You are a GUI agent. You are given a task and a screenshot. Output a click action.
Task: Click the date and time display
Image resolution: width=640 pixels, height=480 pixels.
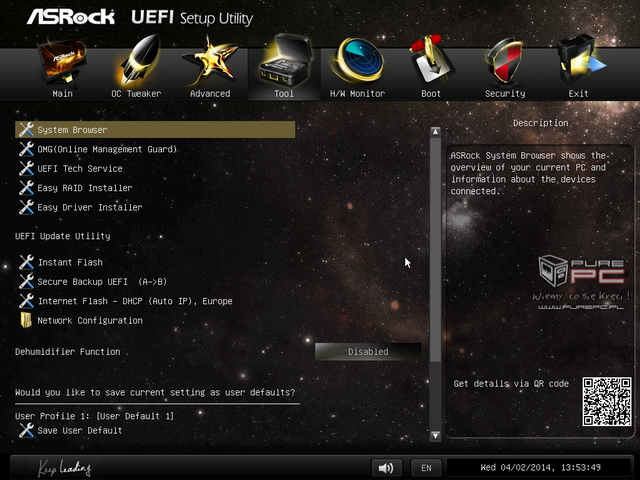tap(540, 468)
